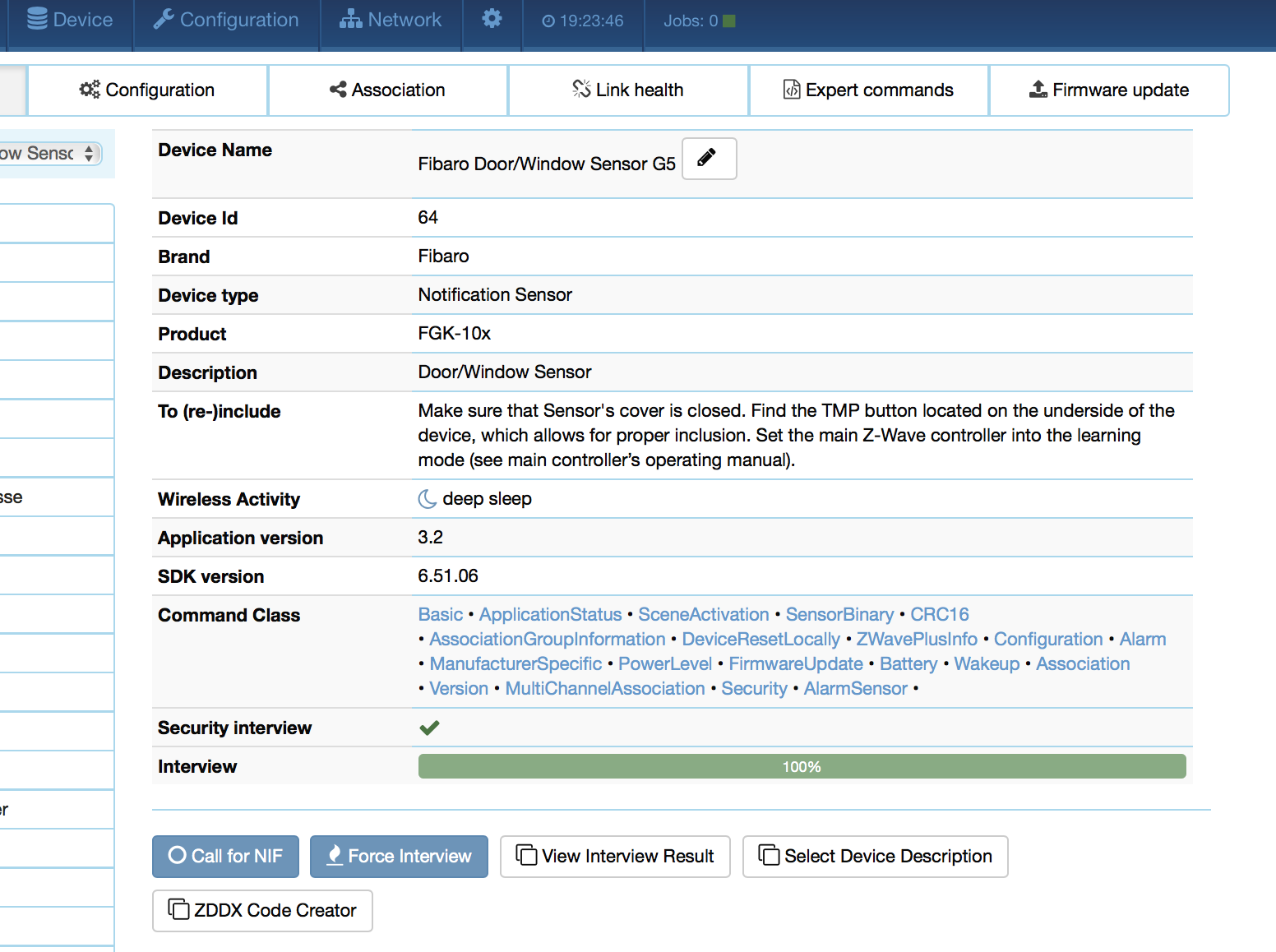The image size is (1276, 952).
Task: Open the PowerLevel command class
Action: click(665, 664)
